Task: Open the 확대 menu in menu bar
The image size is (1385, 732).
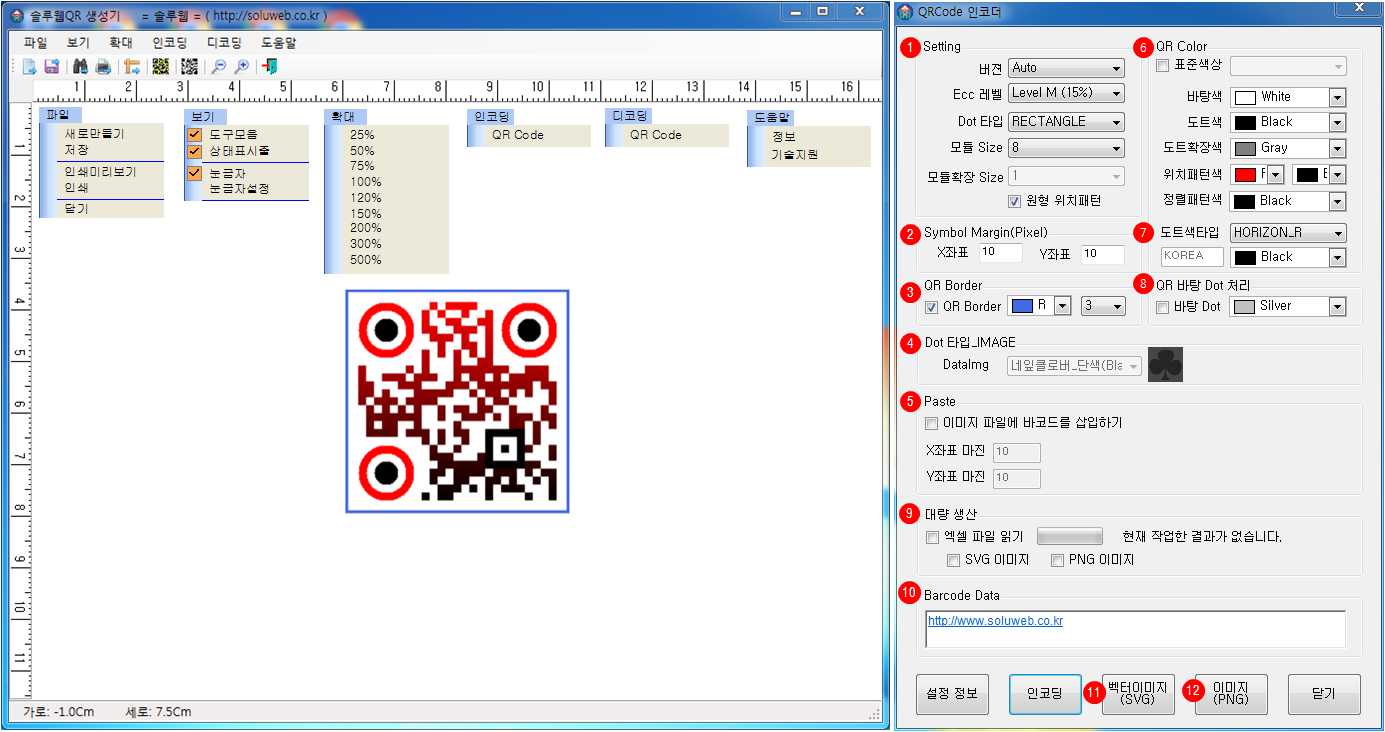Action: (x=121, y=43)
